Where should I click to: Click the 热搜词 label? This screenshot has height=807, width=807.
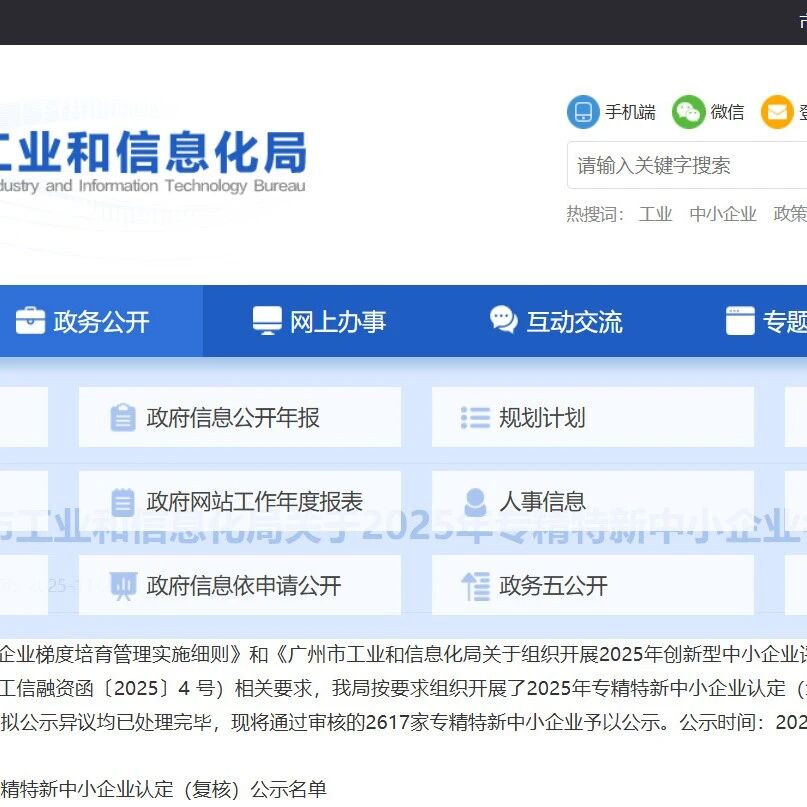pyautogui.click(x=595, y=214)
